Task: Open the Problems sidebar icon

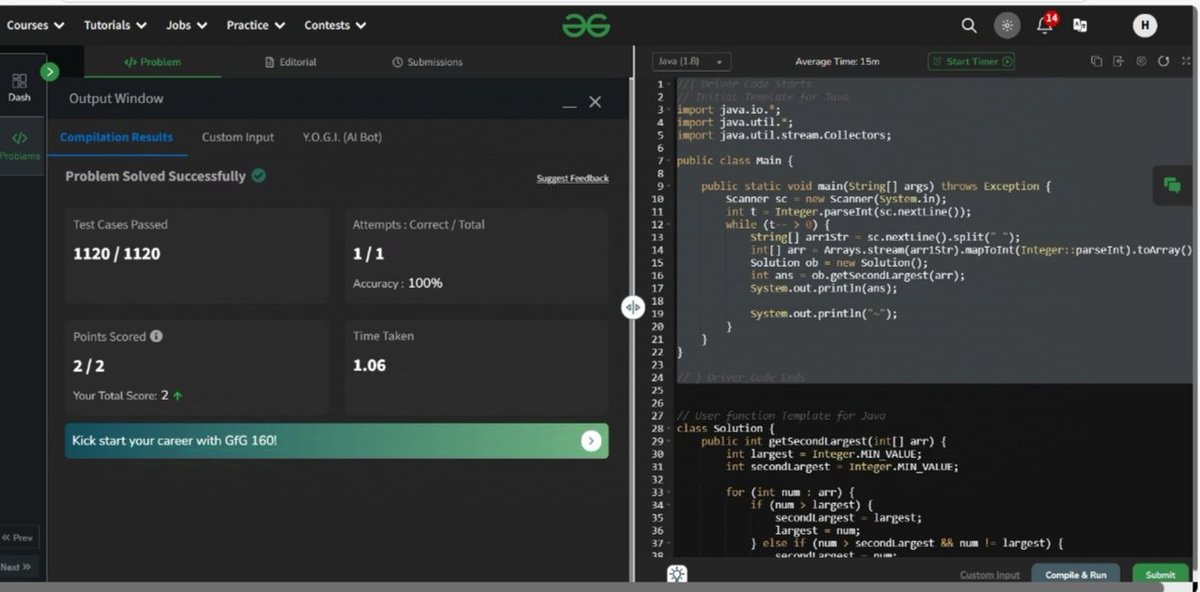Action: (x=20, y=145)
